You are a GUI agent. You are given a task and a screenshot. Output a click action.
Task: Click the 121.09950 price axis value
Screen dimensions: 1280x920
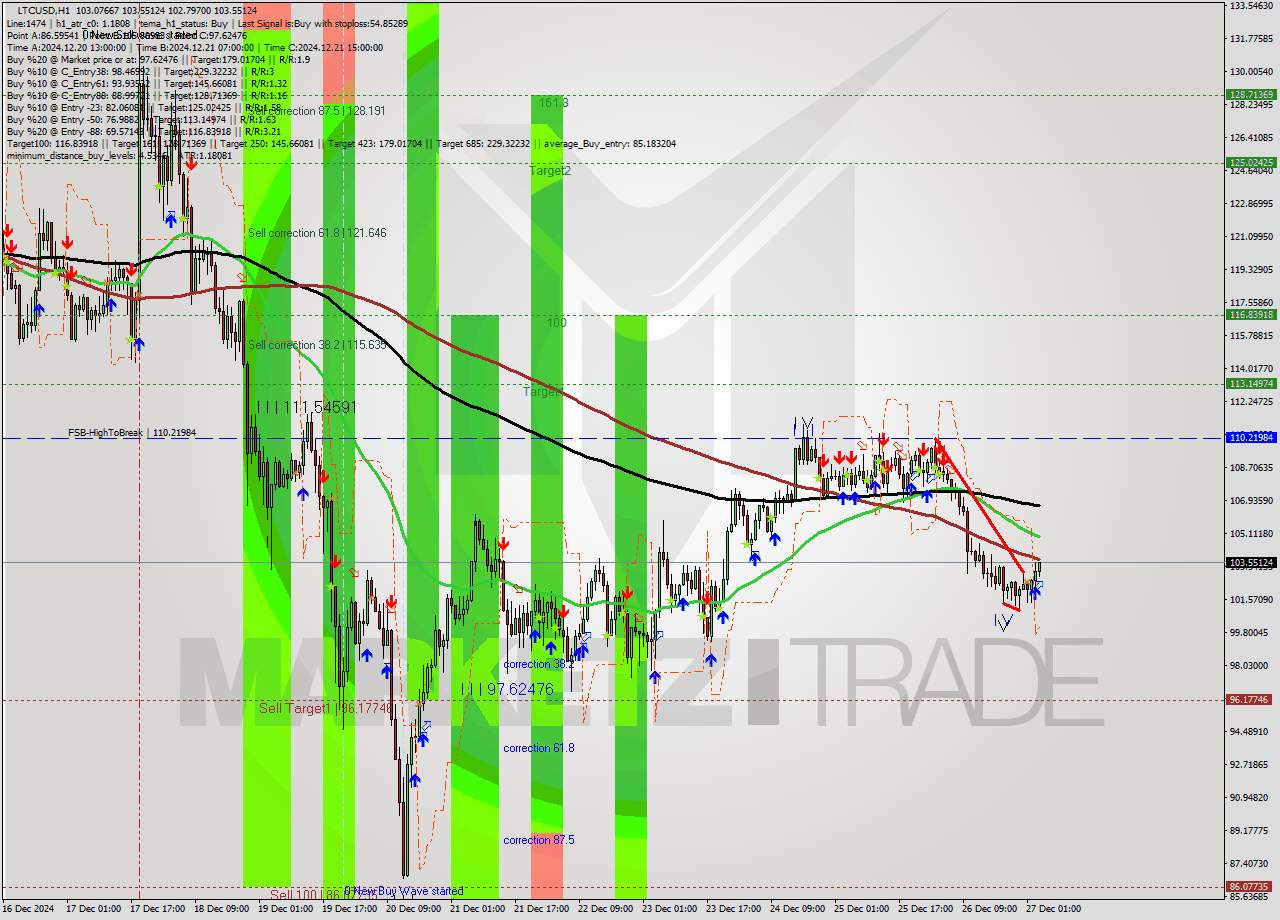click(x=1250, y=237)
